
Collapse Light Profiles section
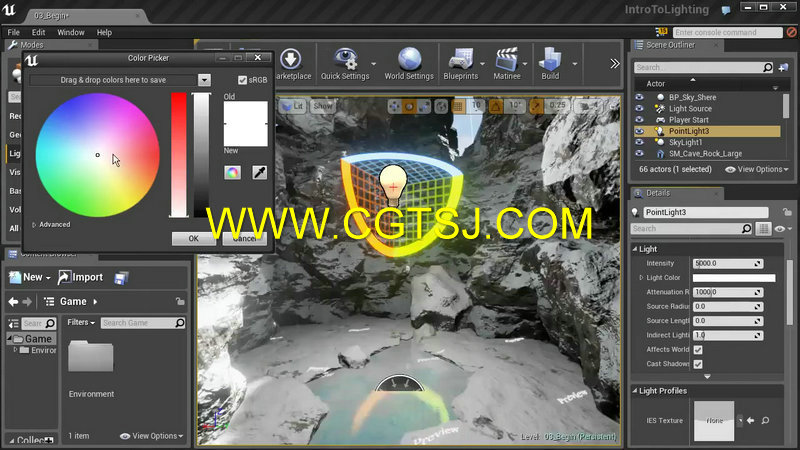pos(635,391)
